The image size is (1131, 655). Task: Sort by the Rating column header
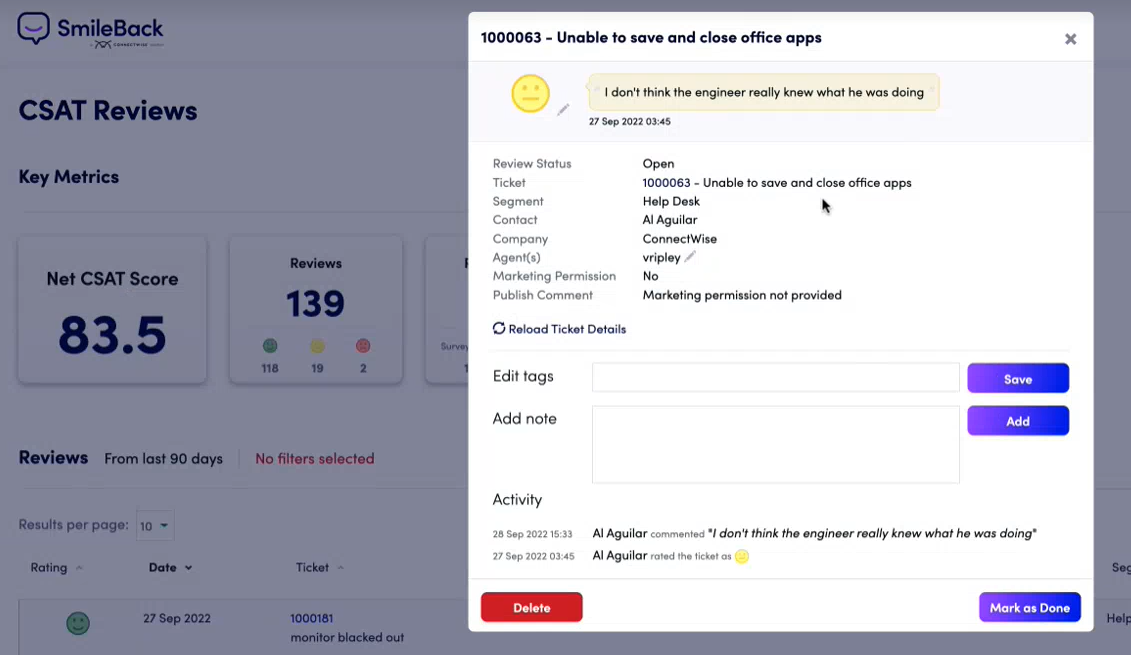point(56,568)
